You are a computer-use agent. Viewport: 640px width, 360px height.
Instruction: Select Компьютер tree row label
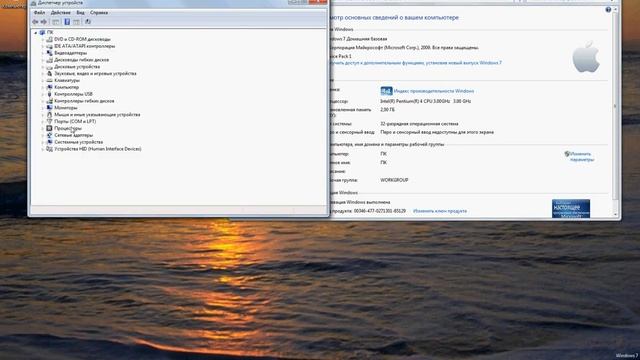tap(67, 87)
